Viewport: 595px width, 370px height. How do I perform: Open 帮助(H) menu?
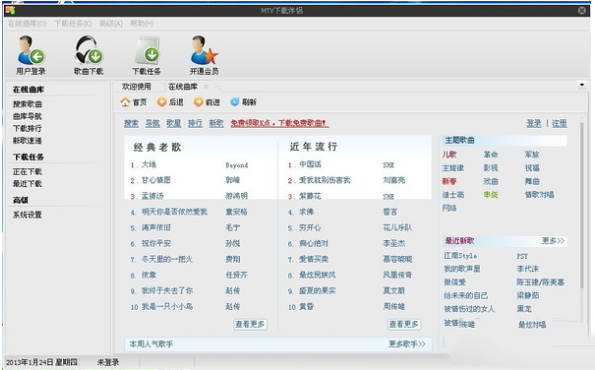(142, 24)
